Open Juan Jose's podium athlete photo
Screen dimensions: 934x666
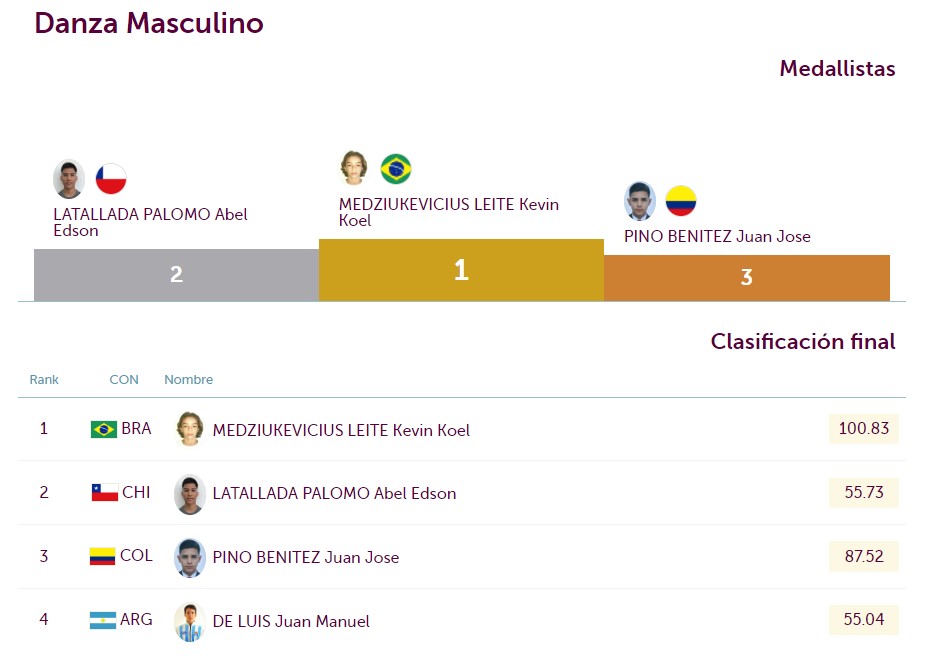tap(640, 201)
